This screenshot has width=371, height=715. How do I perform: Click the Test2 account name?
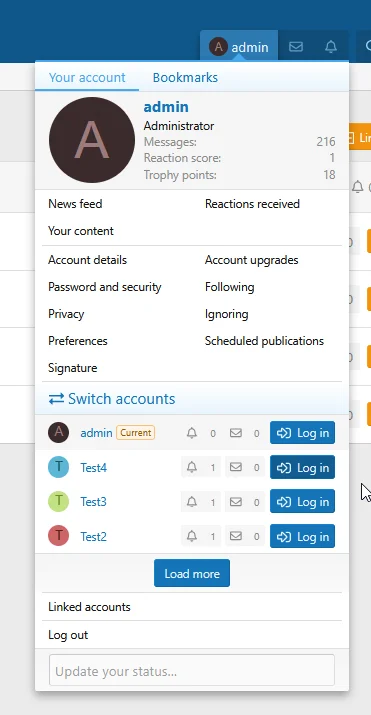coord(93,536)
